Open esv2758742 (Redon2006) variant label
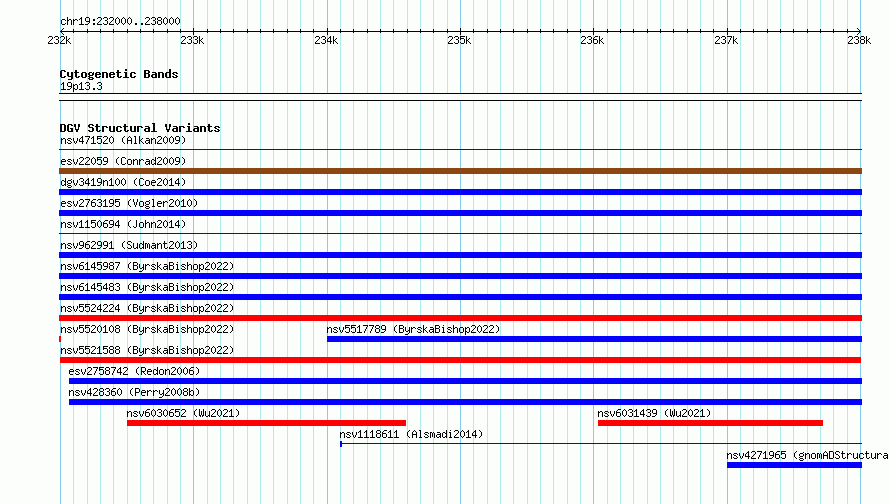The image size is (890, 504). pyautogui.click(x=135, y=371)
